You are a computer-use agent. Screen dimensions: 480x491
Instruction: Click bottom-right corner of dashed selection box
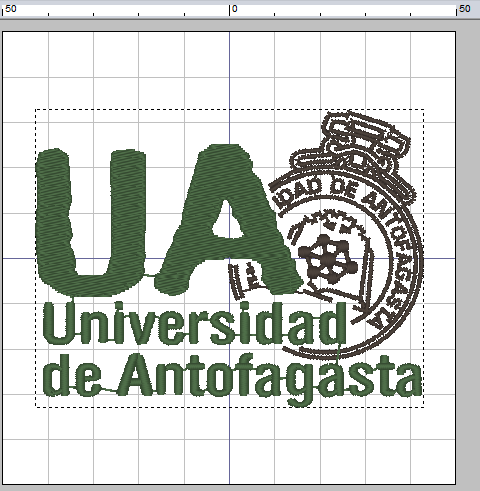424,407
